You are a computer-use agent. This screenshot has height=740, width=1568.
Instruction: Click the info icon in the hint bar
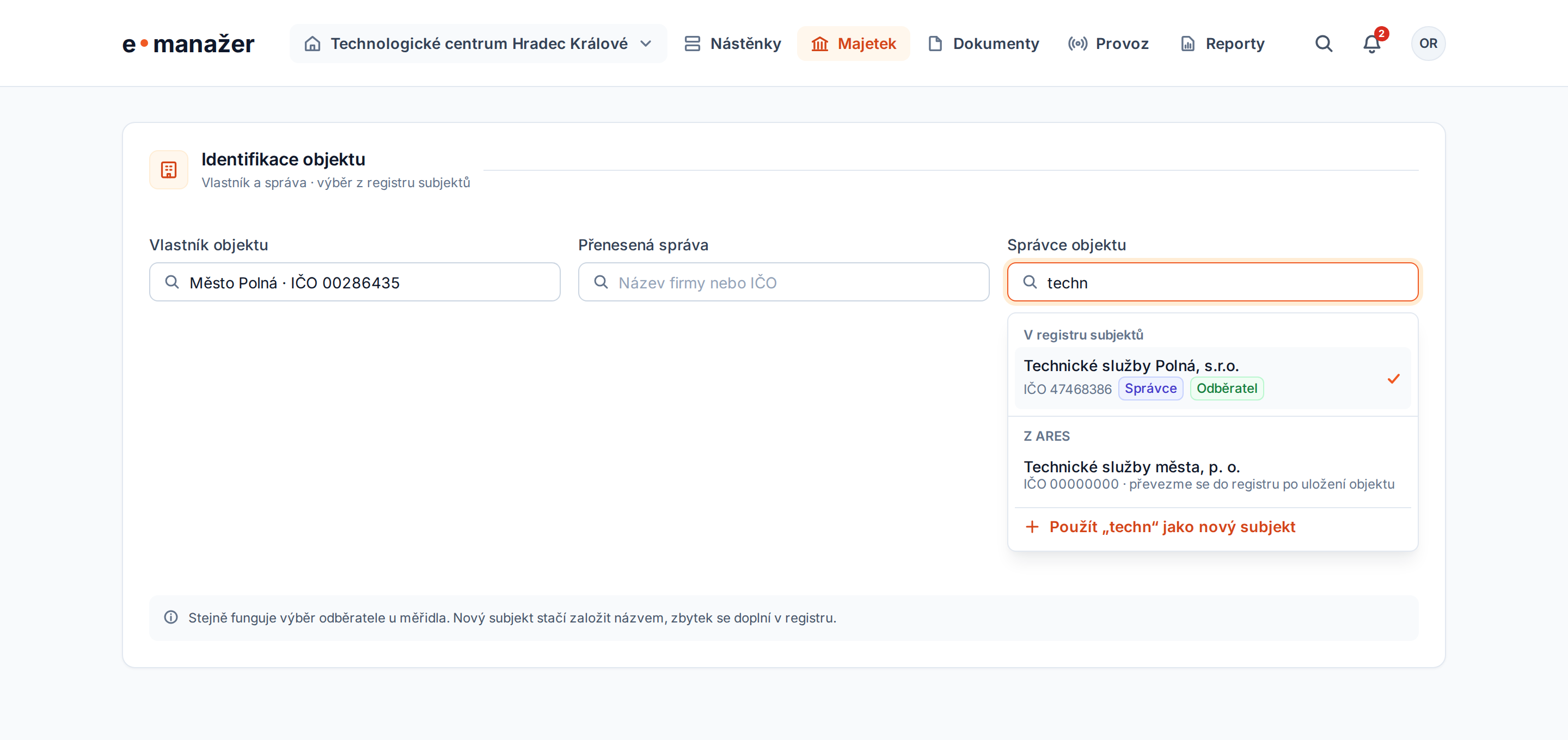171,618
